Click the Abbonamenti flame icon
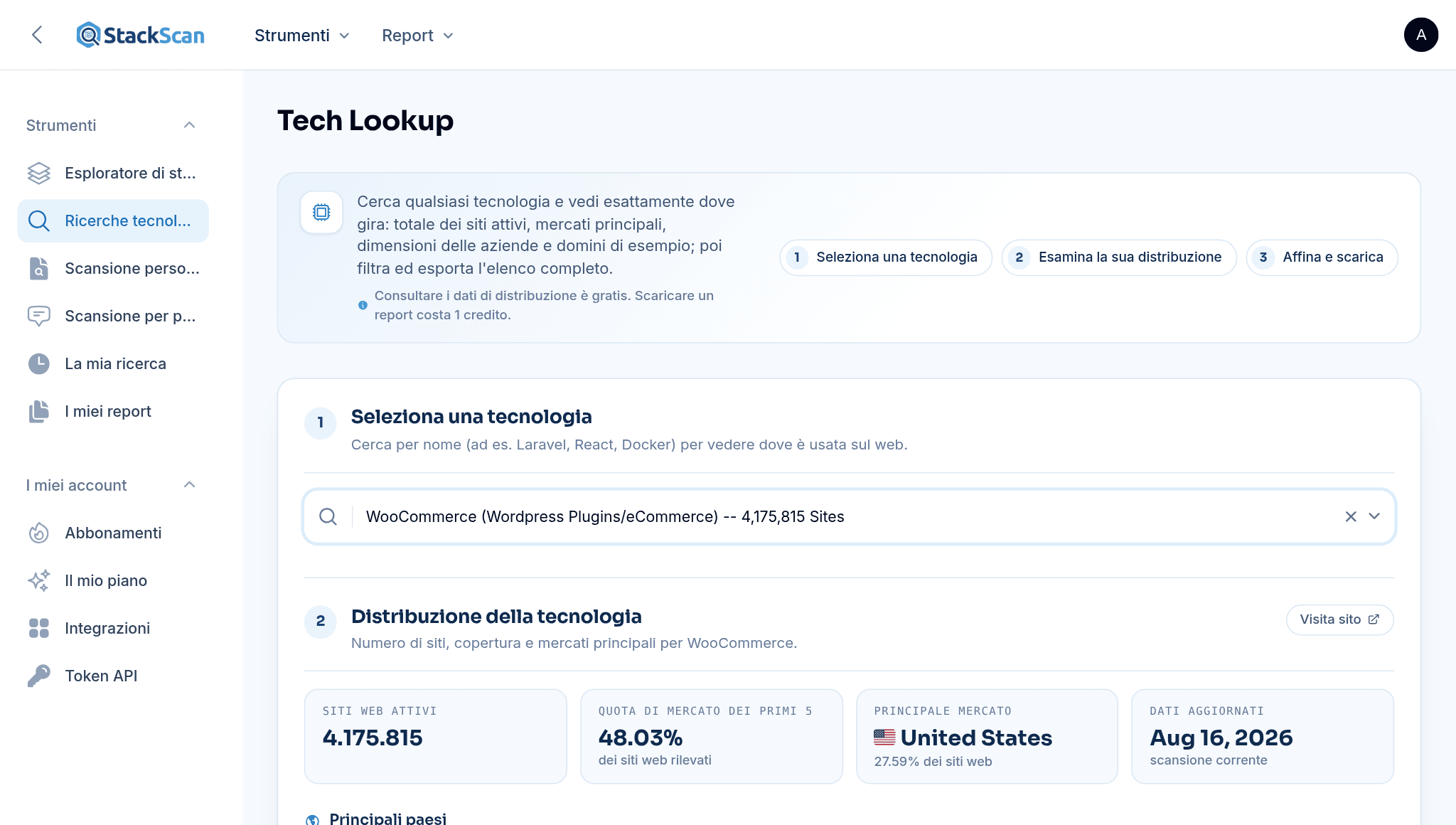Viewport: 1456px width, 825px height. pos(38,533)
